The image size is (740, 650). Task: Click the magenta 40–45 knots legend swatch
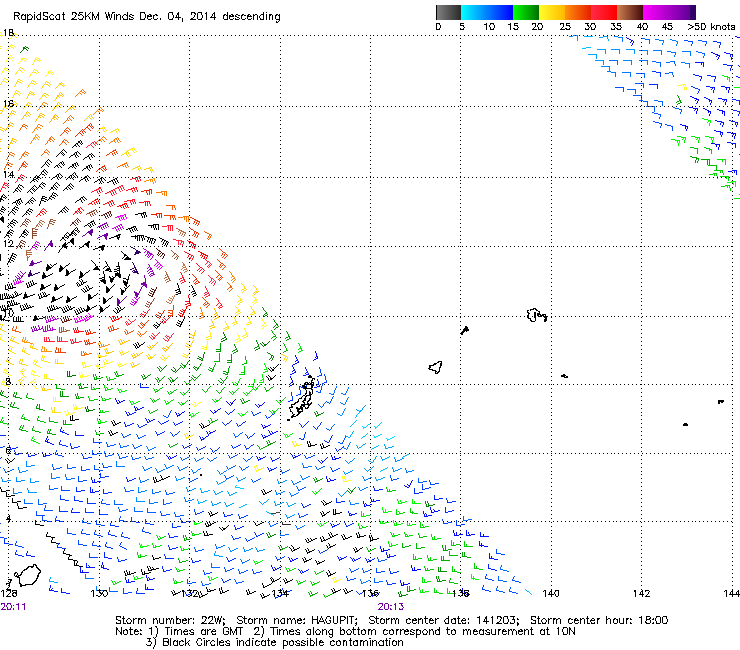(656, 12)
